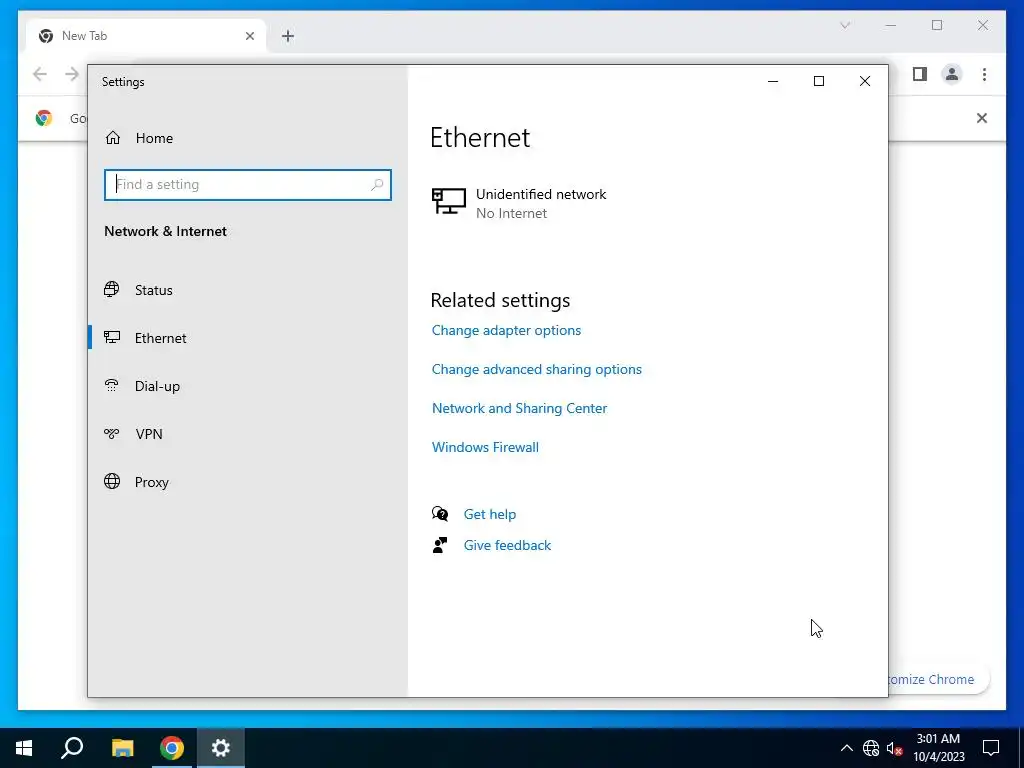Switch to Chrome via taskbar icon
The height and width of the screenshot is (768, 1024).
coord(172,748)
